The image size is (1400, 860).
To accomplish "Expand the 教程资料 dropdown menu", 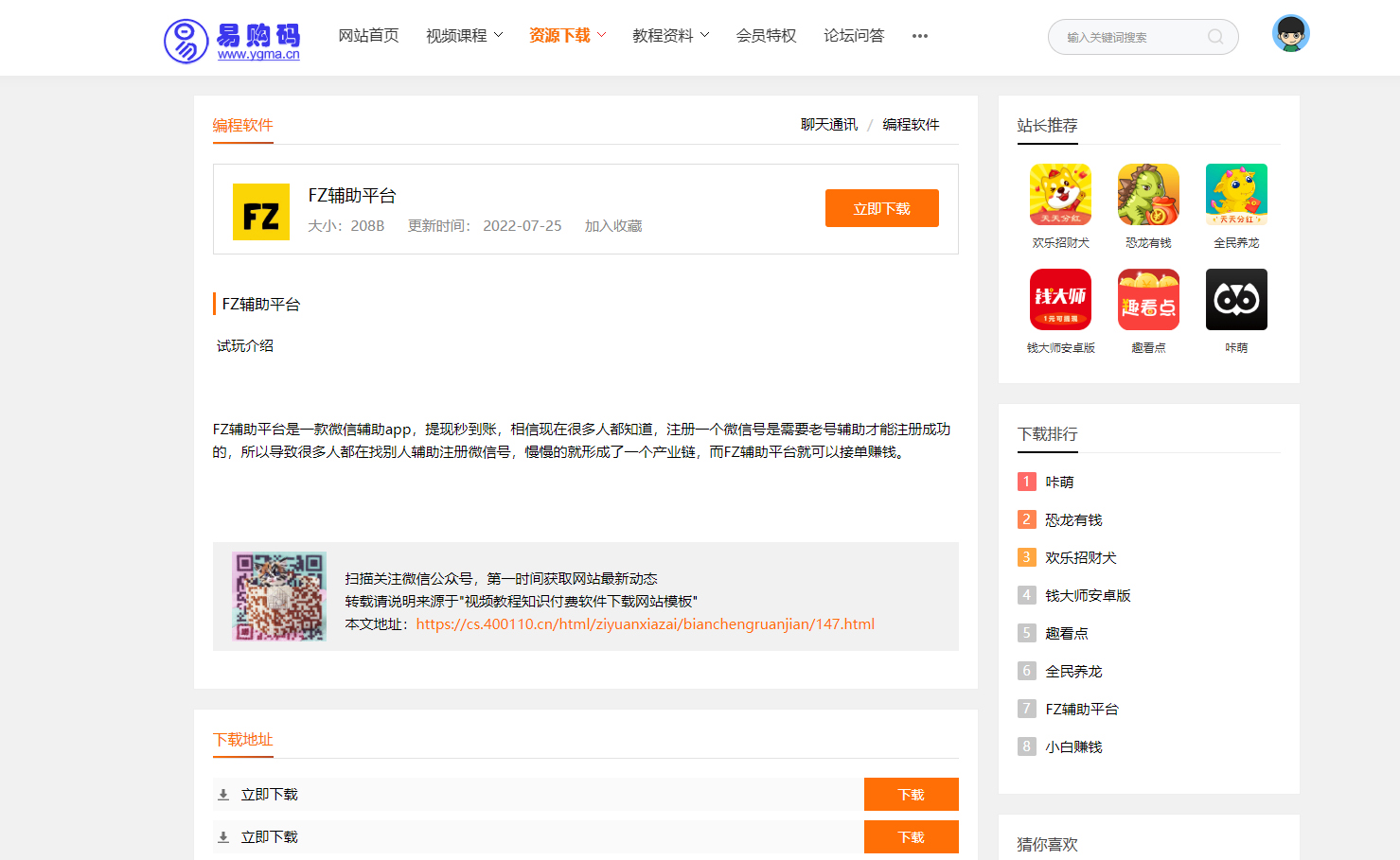I will click(670, 36).
